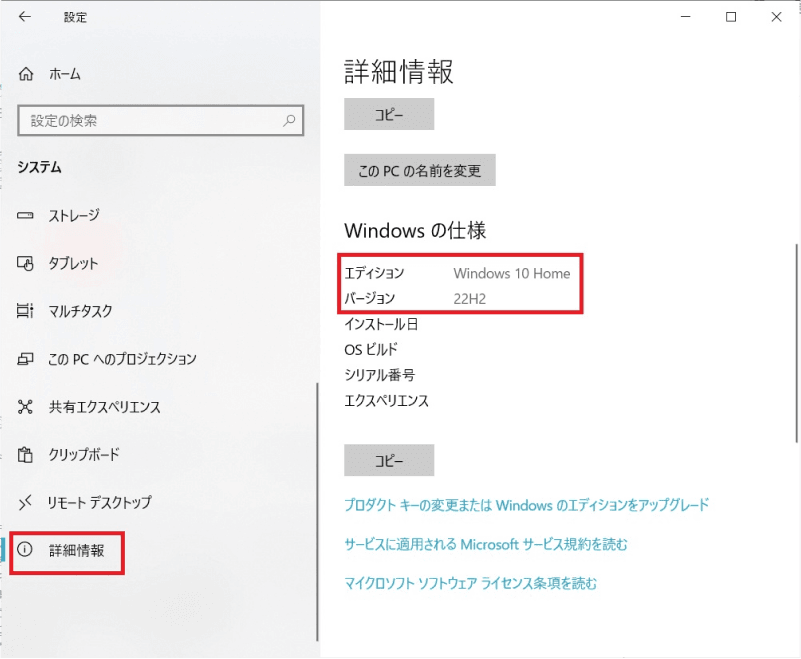Open the ホーム home icon
The height and width of the screenshot is (659, 801).
26,74
